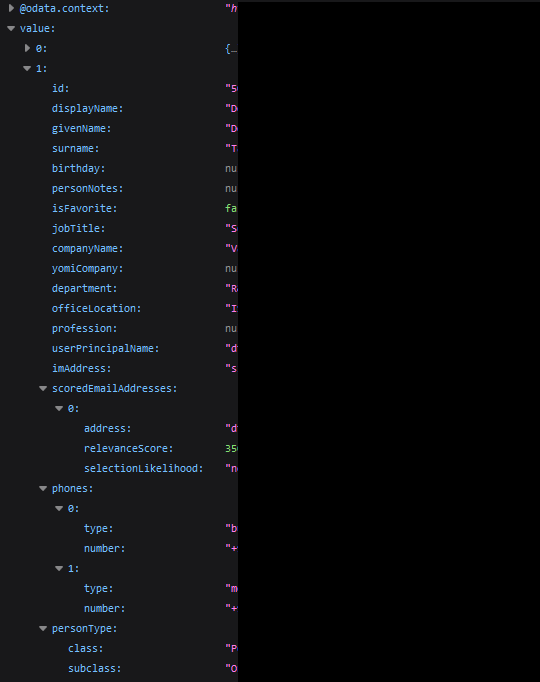Select type key under phones item 0
The width and height of the screenshot is (540, 682).
tap(99, 528)
